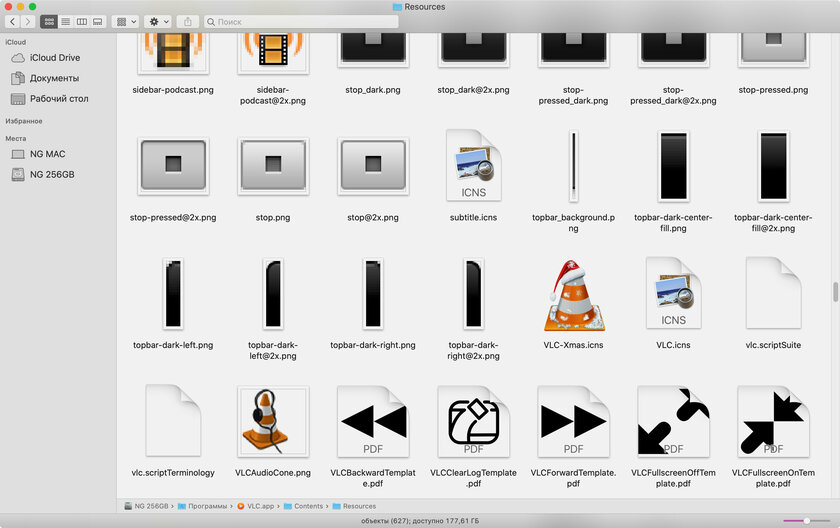Open the group-by arrangement dropdown
The width and height of the screenshot is (840, 528).
click(x=126, y=21)
